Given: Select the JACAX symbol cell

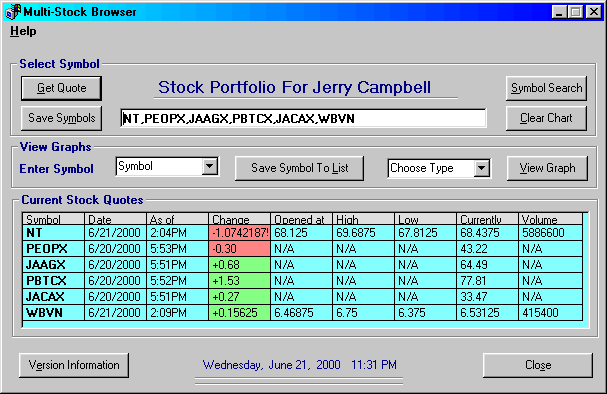Looking at the screenshot, I should click(53, 296).
